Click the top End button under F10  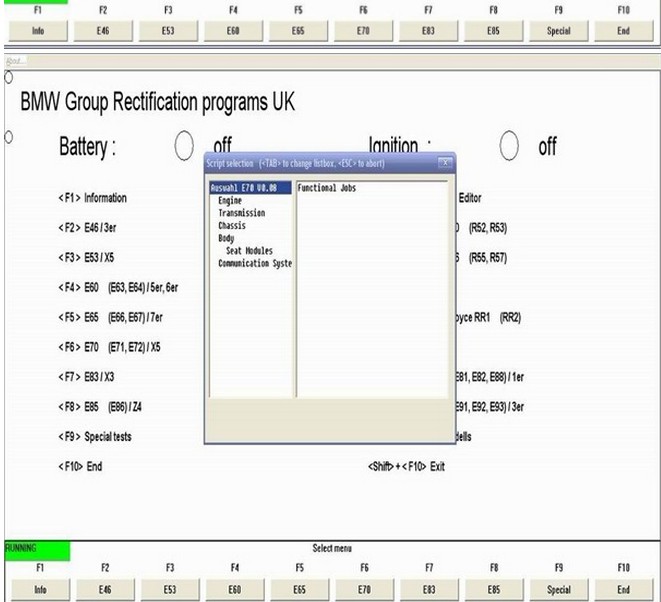(623, 31)
